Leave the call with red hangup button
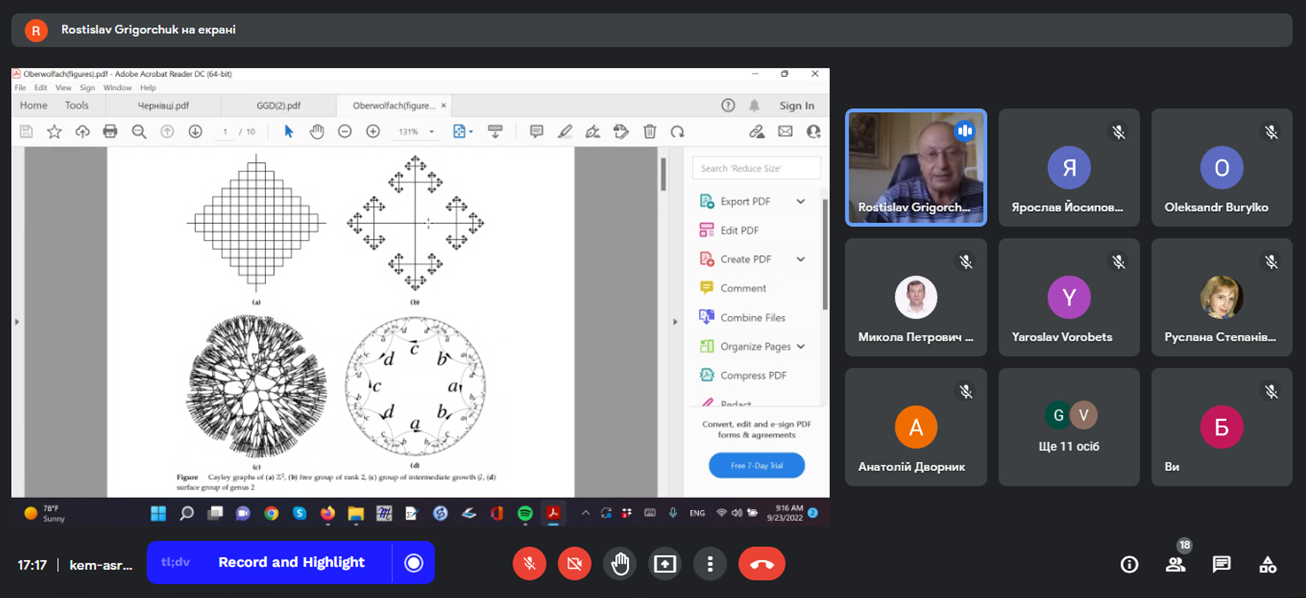Screen dimensions: 1306x598 (x=762, y=564)
